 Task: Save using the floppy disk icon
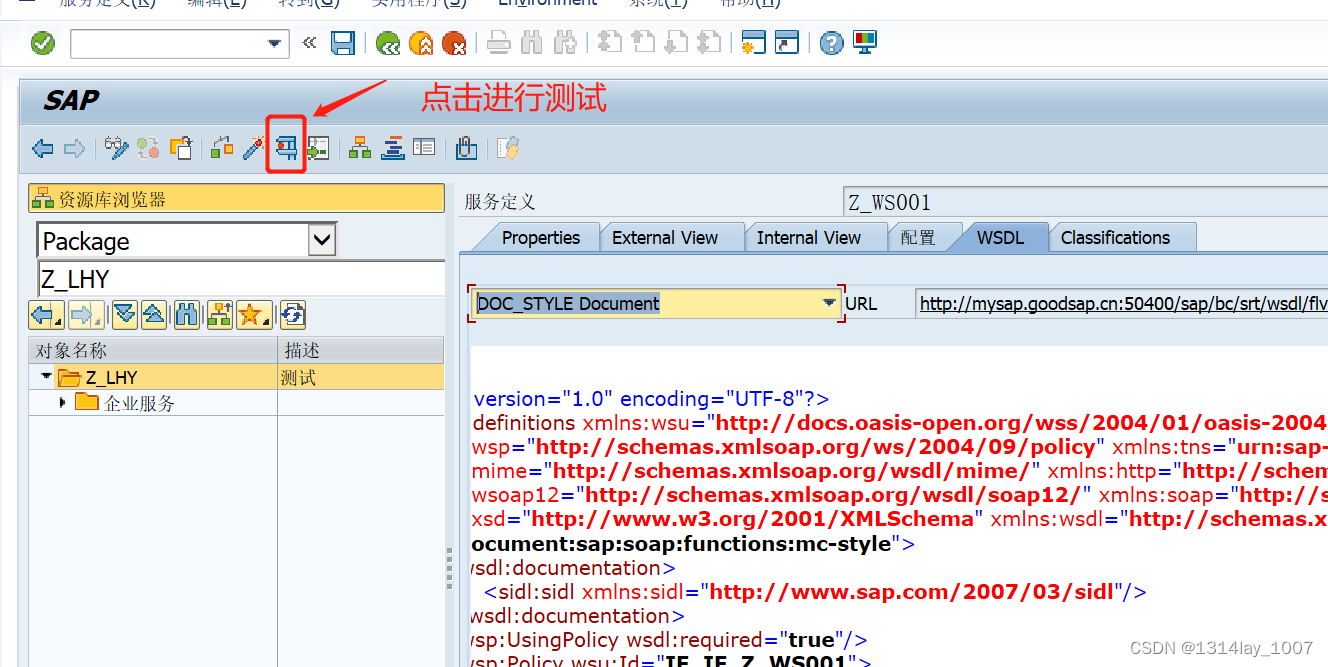(343, 43)
